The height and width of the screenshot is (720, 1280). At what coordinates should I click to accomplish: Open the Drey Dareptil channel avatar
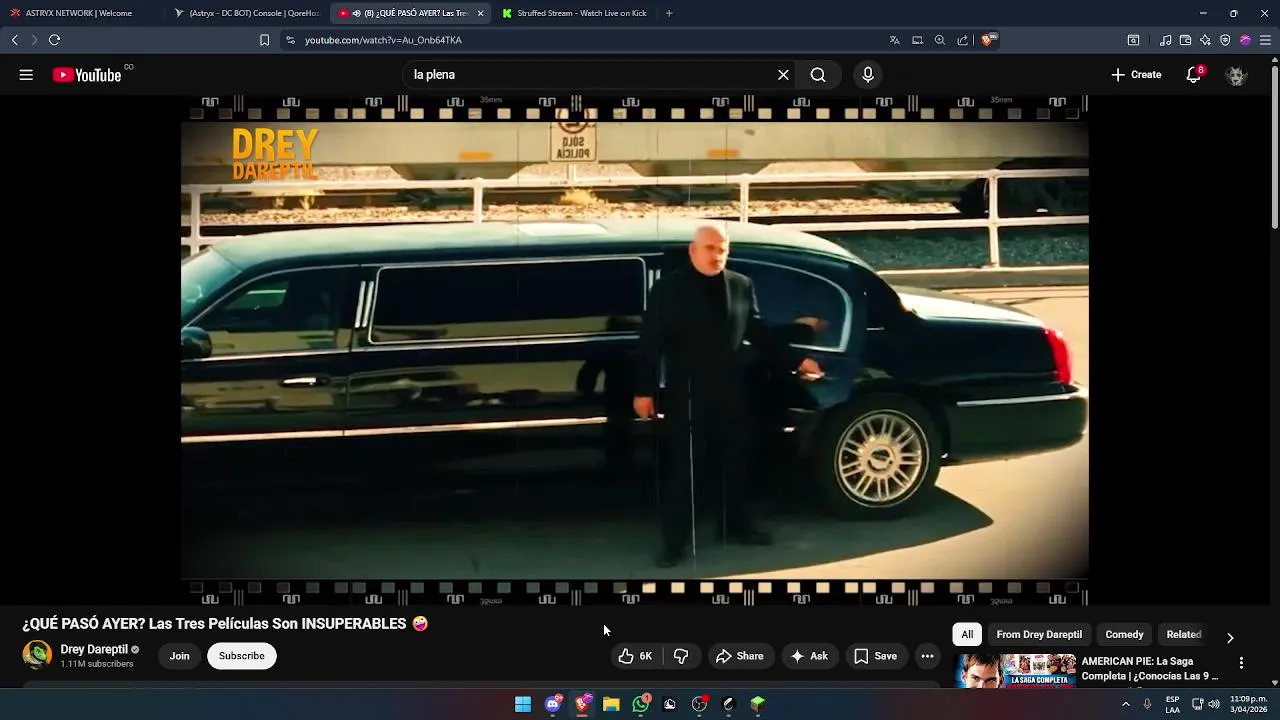click(x=37, y=655)
